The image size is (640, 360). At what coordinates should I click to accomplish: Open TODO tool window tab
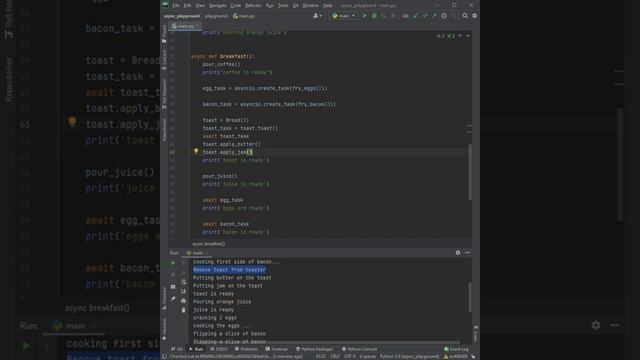pos(219,349)
